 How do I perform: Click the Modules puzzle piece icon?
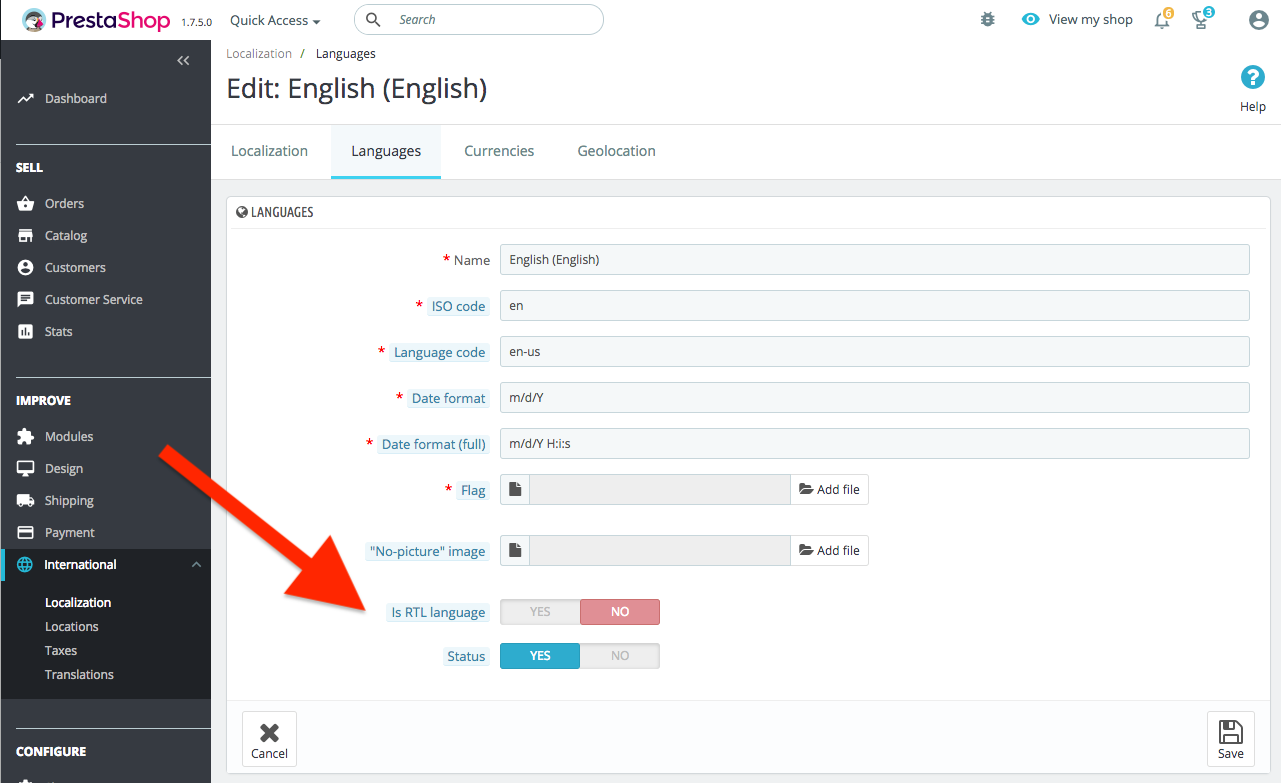pos(26,437)
